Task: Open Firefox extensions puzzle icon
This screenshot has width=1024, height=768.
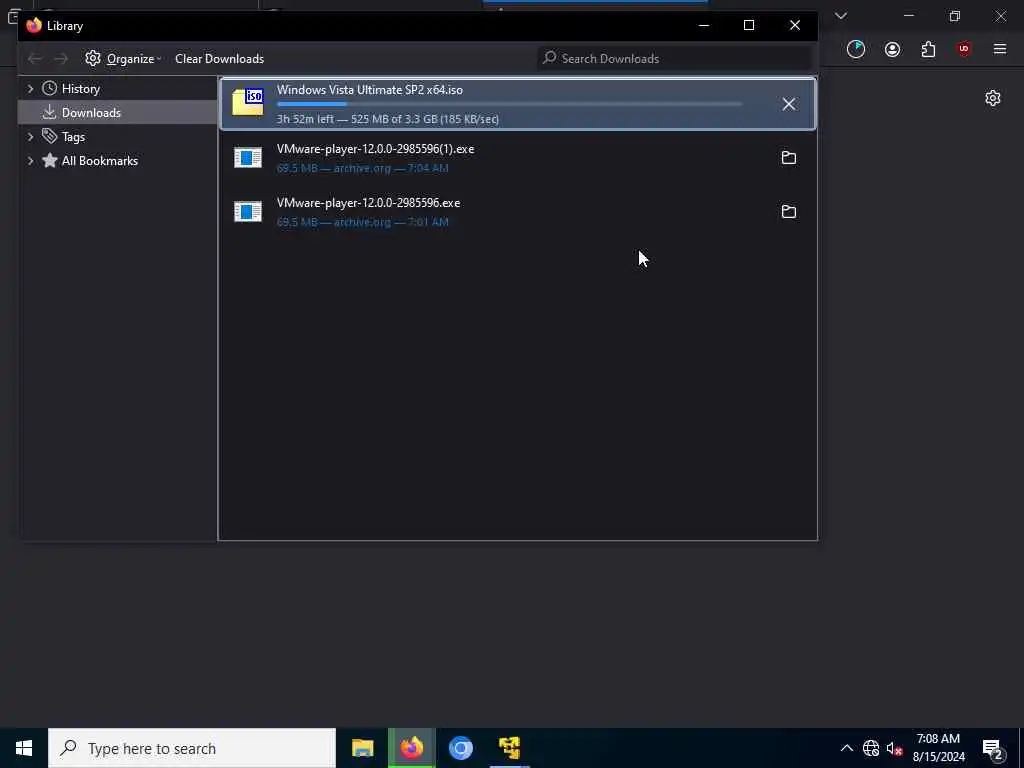Action: point(928,49)
